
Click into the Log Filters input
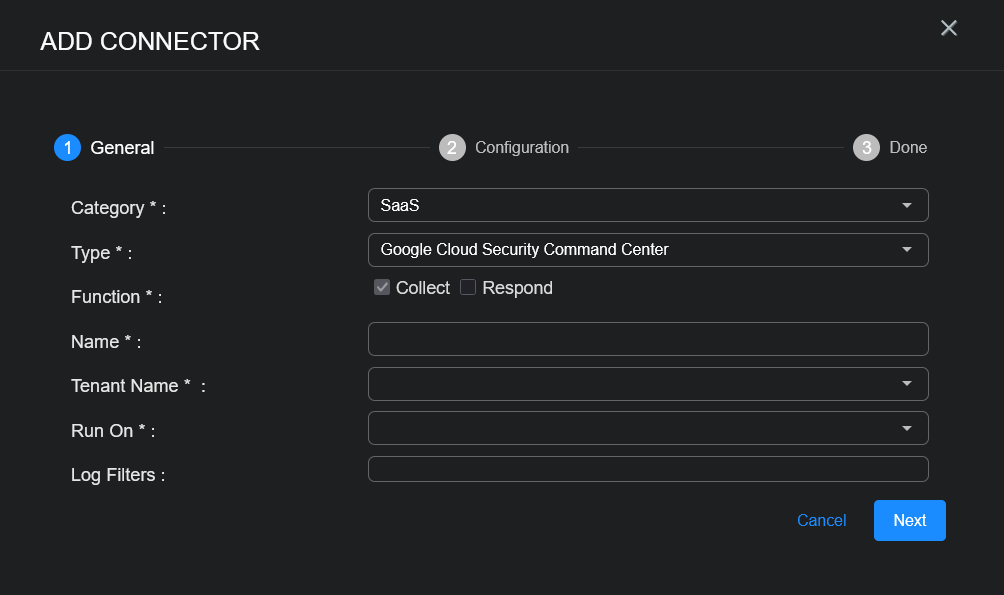coord(648,469)
